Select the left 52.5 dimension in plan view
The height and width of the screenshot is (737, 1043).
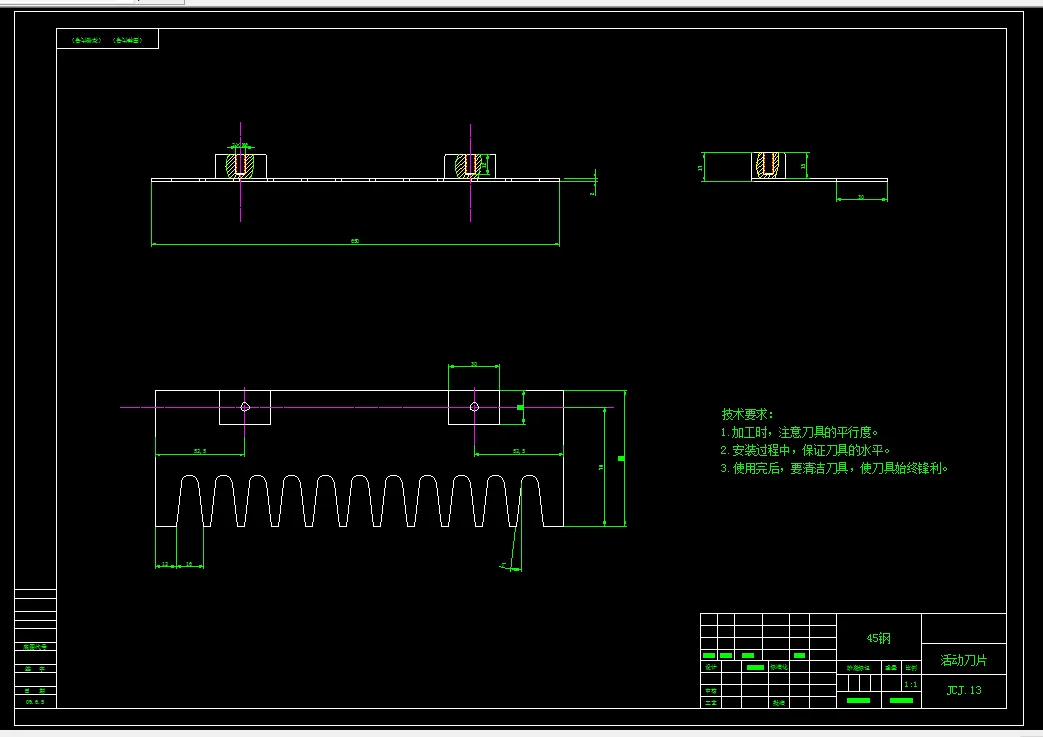200,453
